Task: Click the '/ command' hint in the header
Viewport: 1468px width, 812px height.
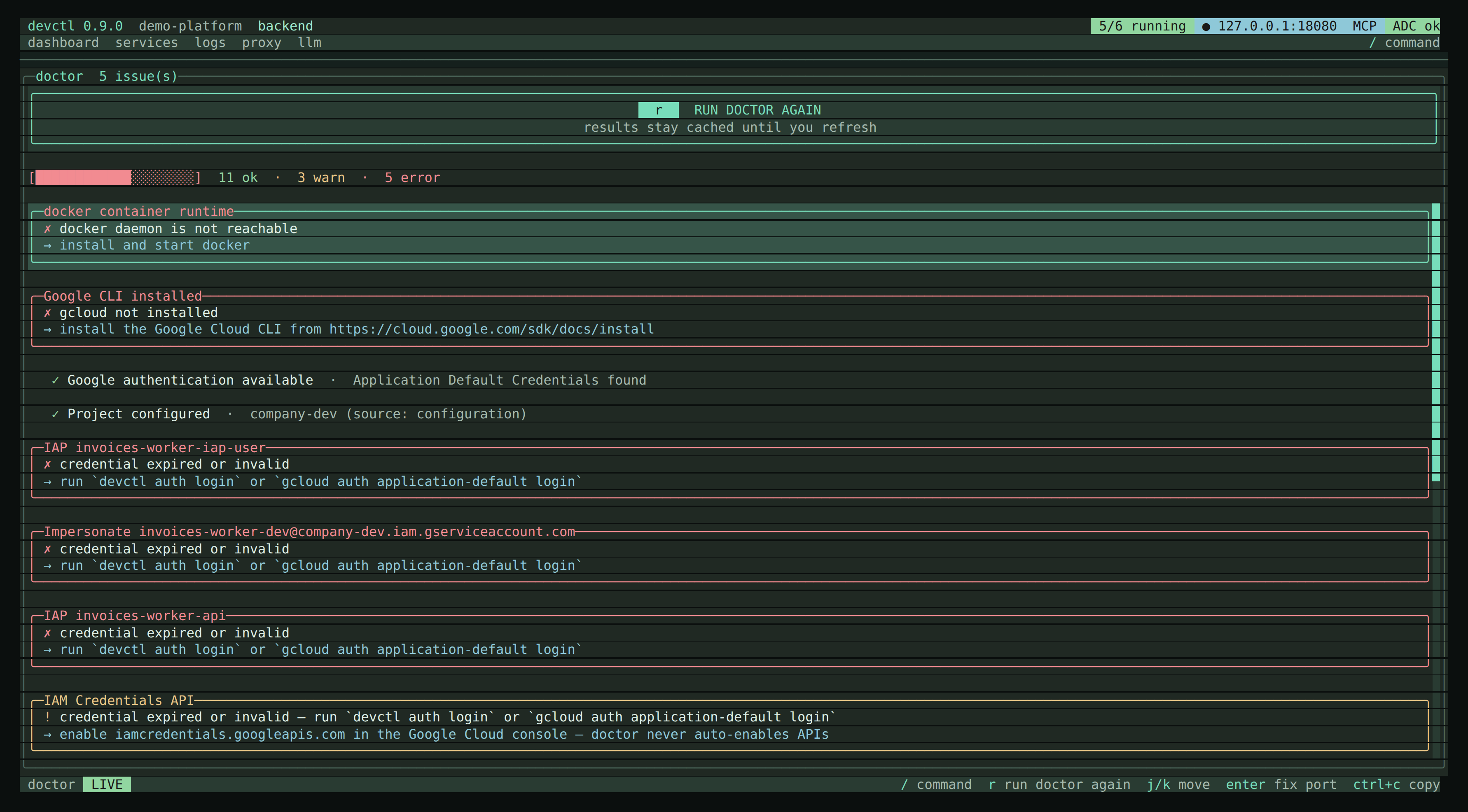Action: pyautogui.click(x=1404, y=43)
